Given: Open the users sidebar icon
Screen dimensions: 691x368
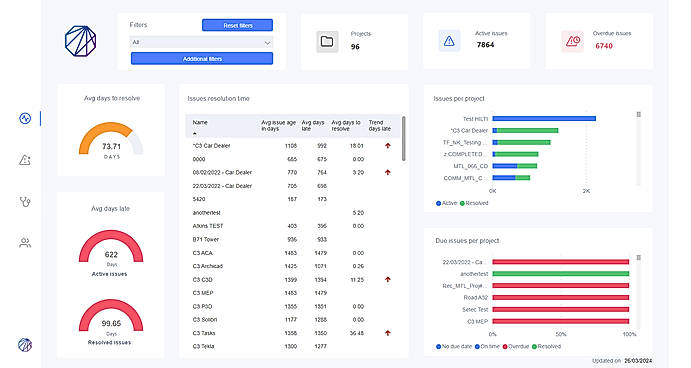Looking at the screenshot, I should (25, 243).
